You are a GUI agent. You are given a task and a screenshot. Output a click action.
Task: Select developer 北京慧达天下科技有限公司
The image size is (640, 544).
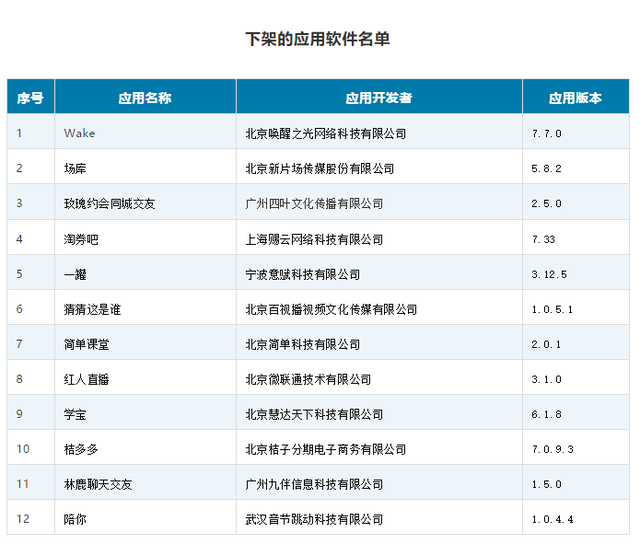click(x=314, y=415)
